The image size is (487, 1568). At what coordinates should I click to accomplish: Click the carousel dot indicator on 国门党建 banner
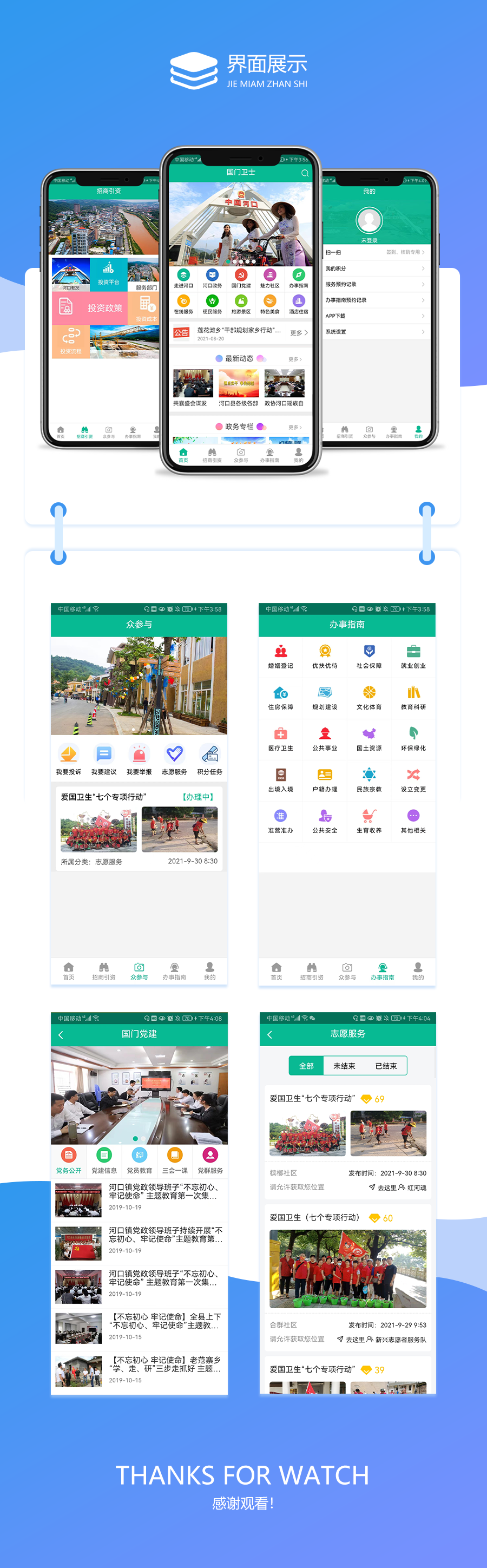click(x=135, y=1138)
